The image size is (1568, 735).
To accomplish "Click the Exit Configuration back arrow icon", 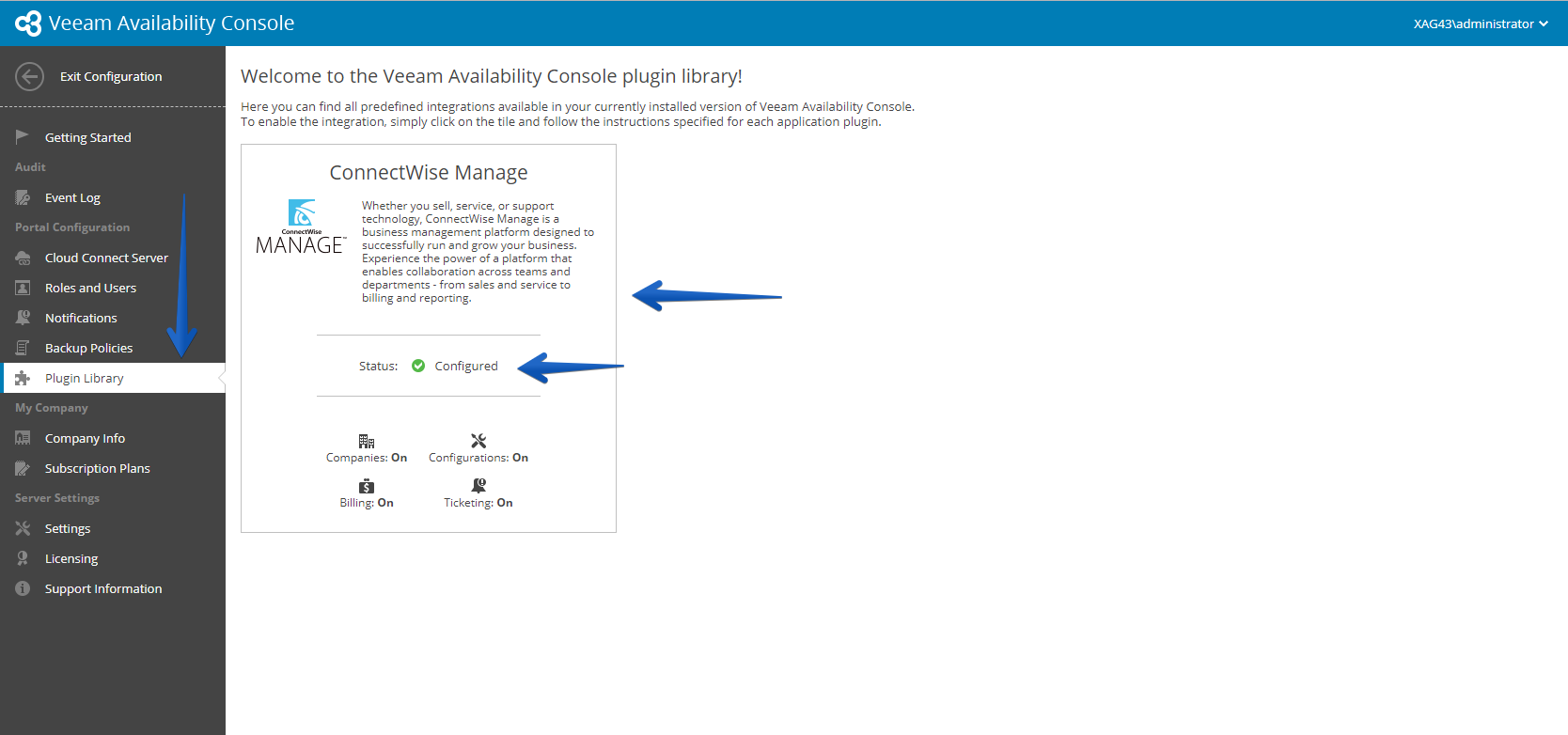I will (x=29, y=76).
